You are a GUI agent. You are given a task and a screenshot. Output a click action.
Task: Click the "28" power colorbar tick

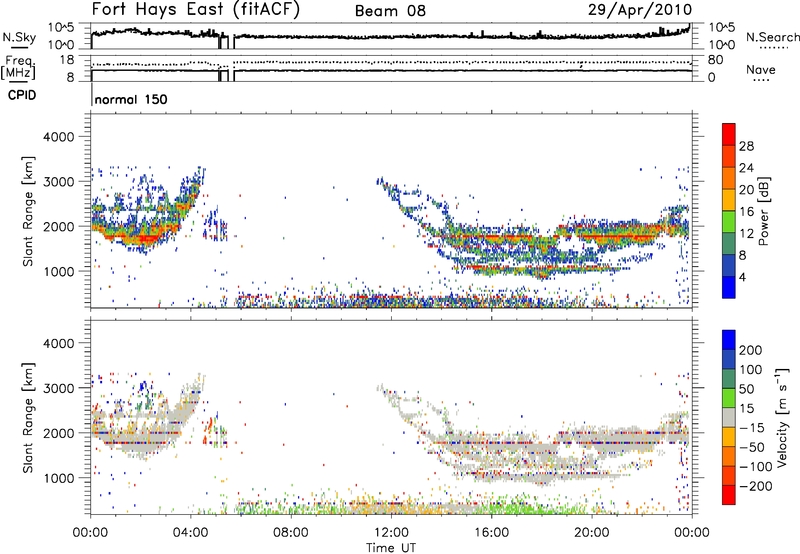pyautogui.click(x=746, y=146)
